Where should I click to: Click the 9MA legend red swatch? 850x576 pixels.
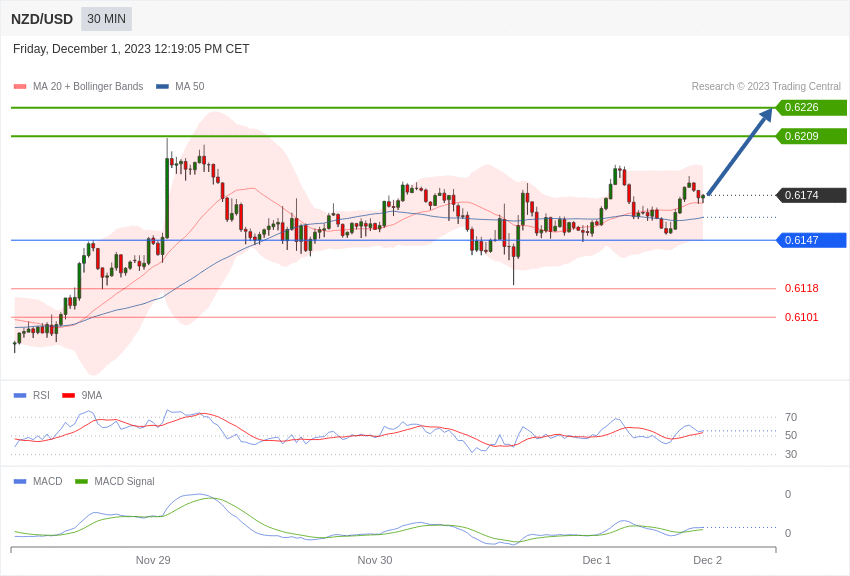click(69, 396)
